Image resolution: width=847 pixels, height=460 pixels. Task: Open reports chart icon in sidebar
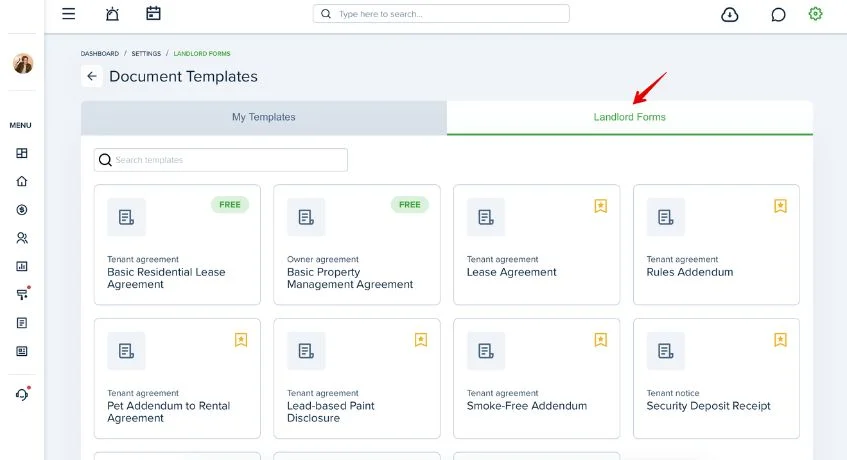[x=22, y=266]
